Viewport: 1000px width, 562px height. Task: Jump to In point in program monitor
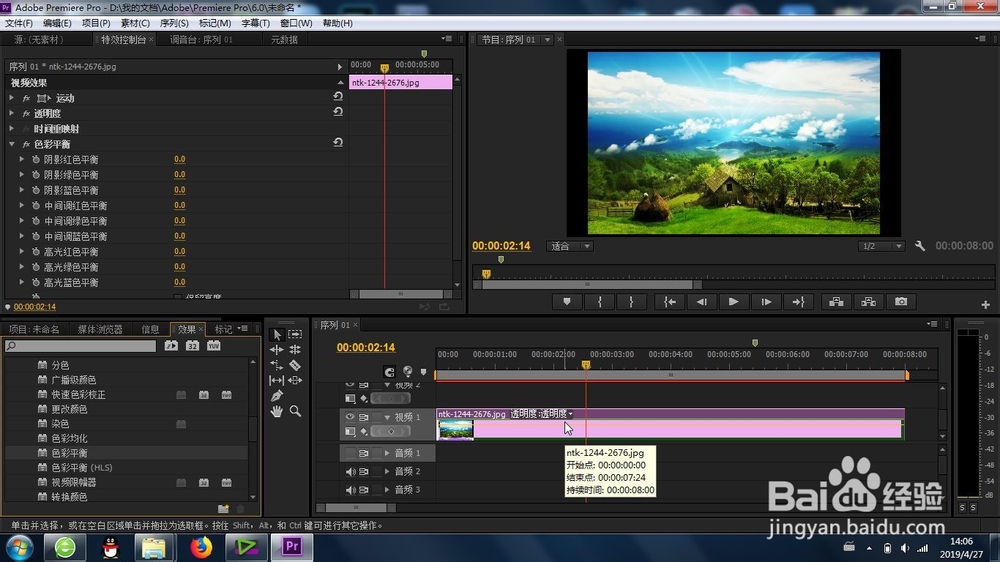[x=670, y=302]
